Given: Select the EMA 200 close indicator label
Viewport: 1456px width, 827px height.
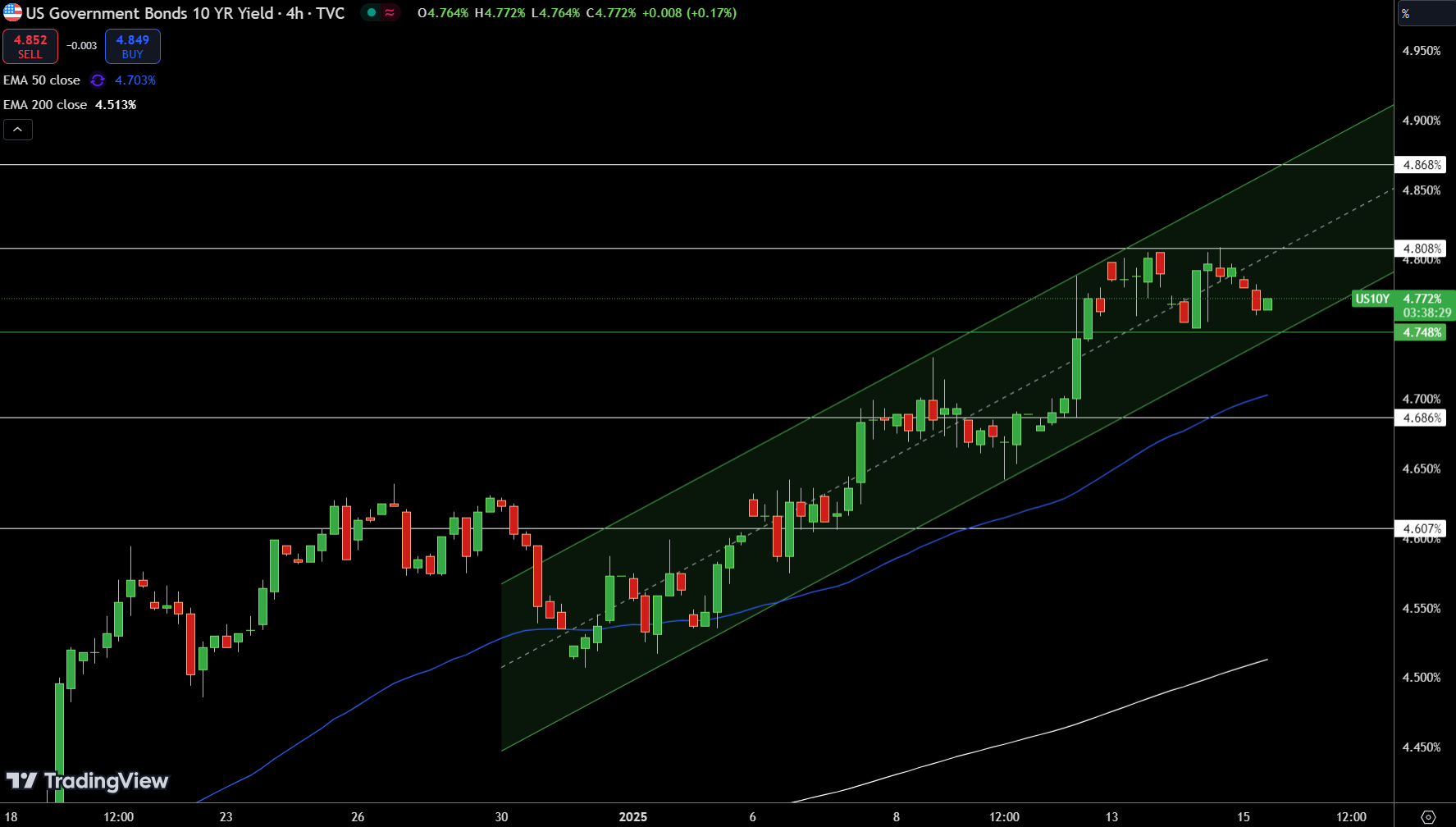Looking at the screenshot, I should pyautogui.click(x=45, y=105).
